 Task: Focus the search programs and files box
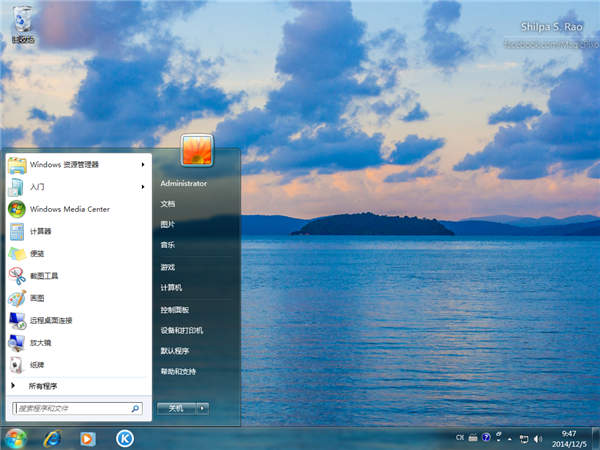70,408
